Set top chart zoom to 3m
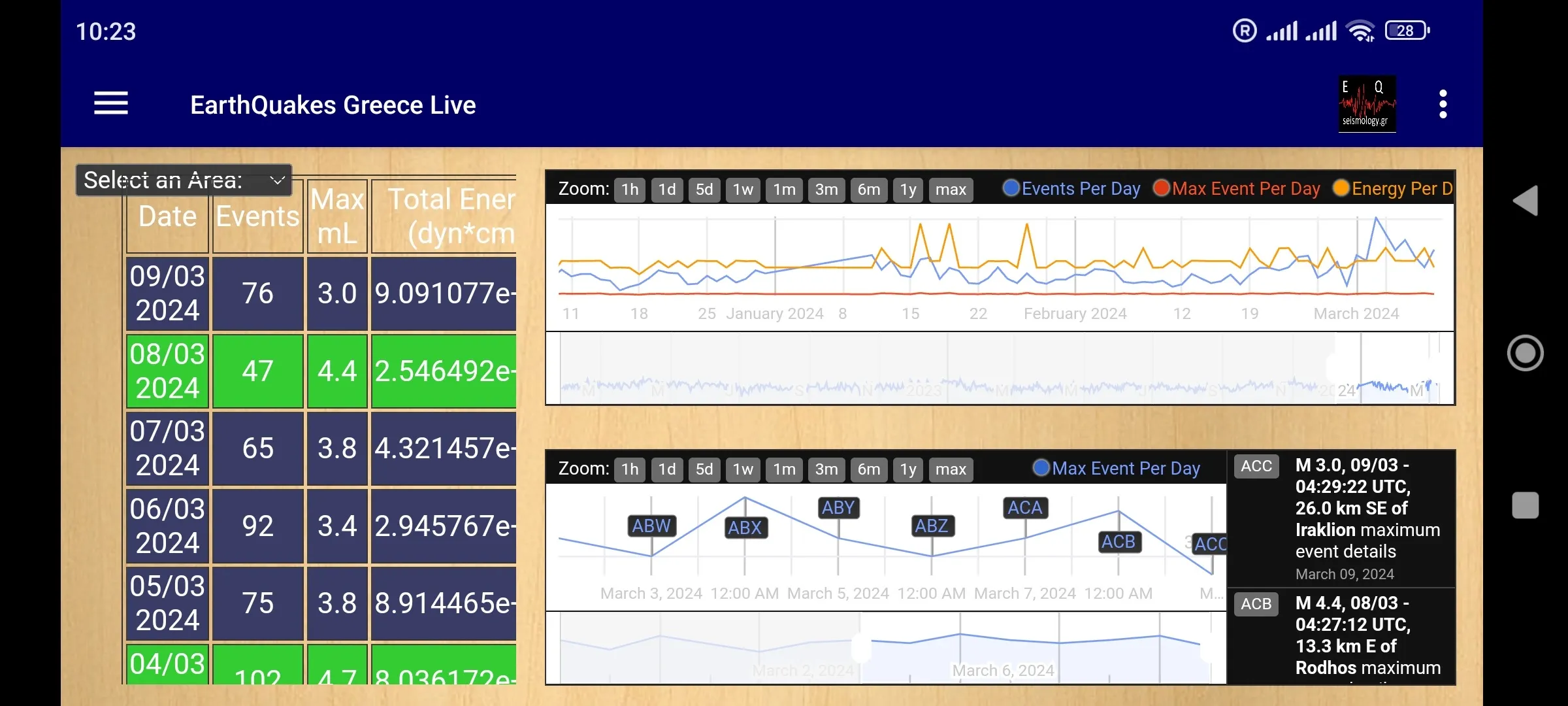Image resolution: width=1568 pixels, height=706 pixels. 826,190
